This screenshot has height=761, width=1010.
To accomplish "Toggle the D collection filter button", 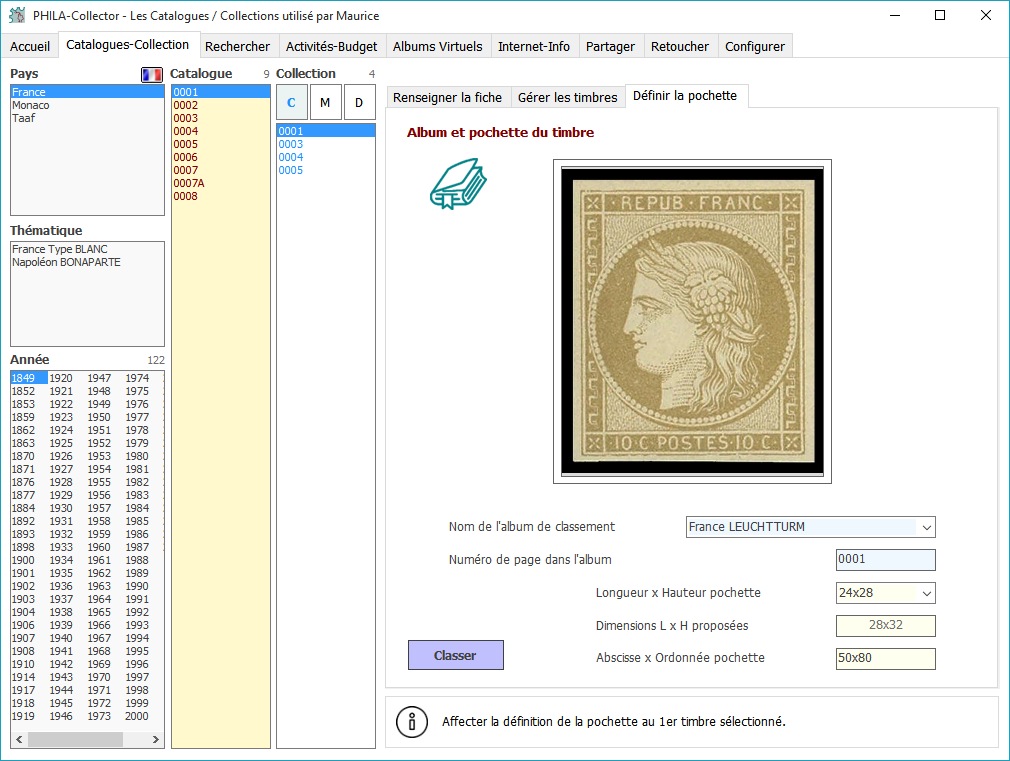I will point(359,102).
